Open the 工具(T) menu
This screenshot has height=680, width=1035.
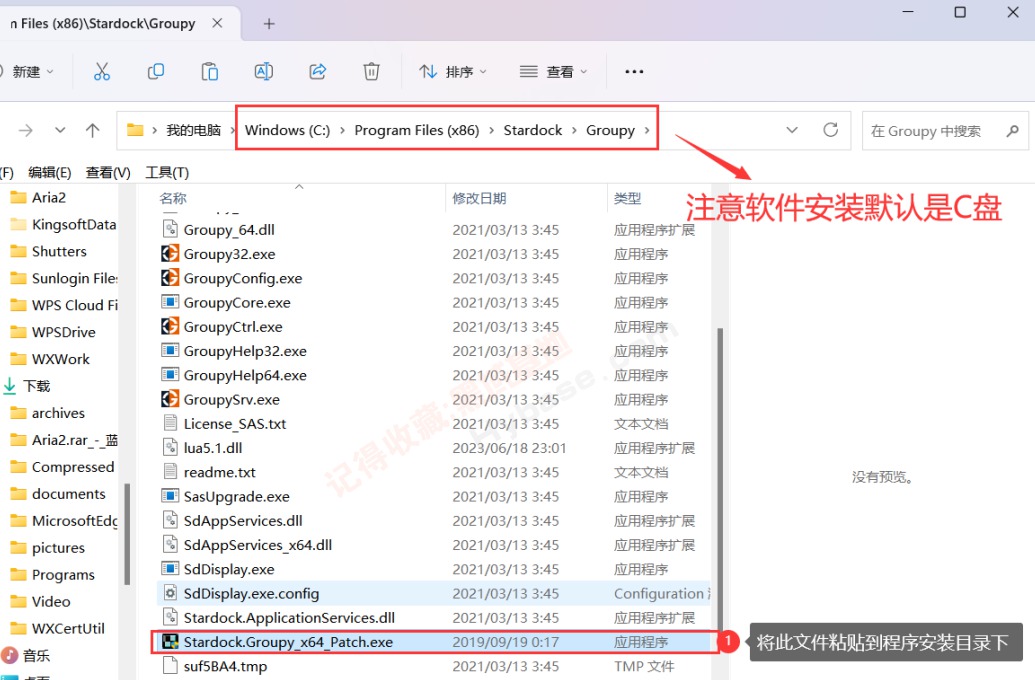[167, 172]
